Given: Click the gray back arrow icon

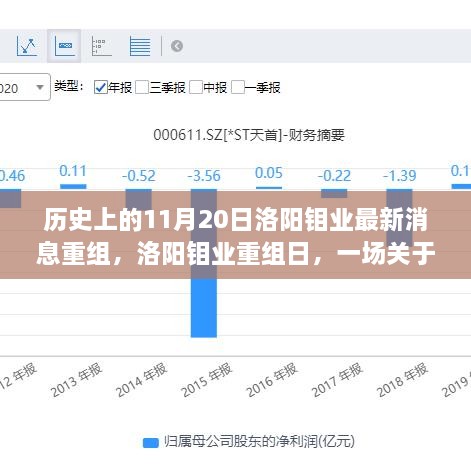Looking at the screenshot, I should [x=177, y=46].
